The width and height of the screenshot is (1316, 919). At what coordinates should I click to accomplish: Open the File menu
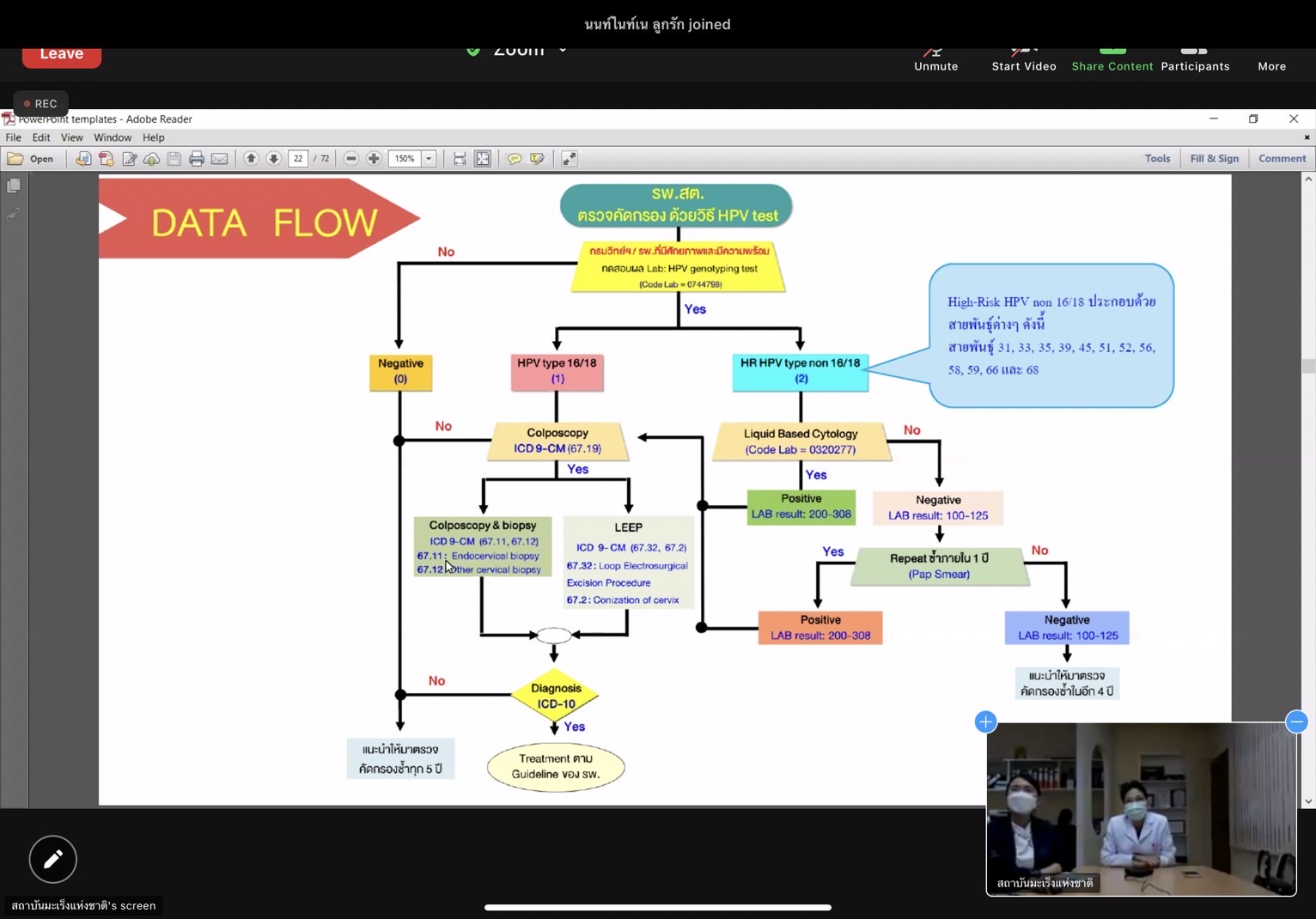(x=14, y=137)
